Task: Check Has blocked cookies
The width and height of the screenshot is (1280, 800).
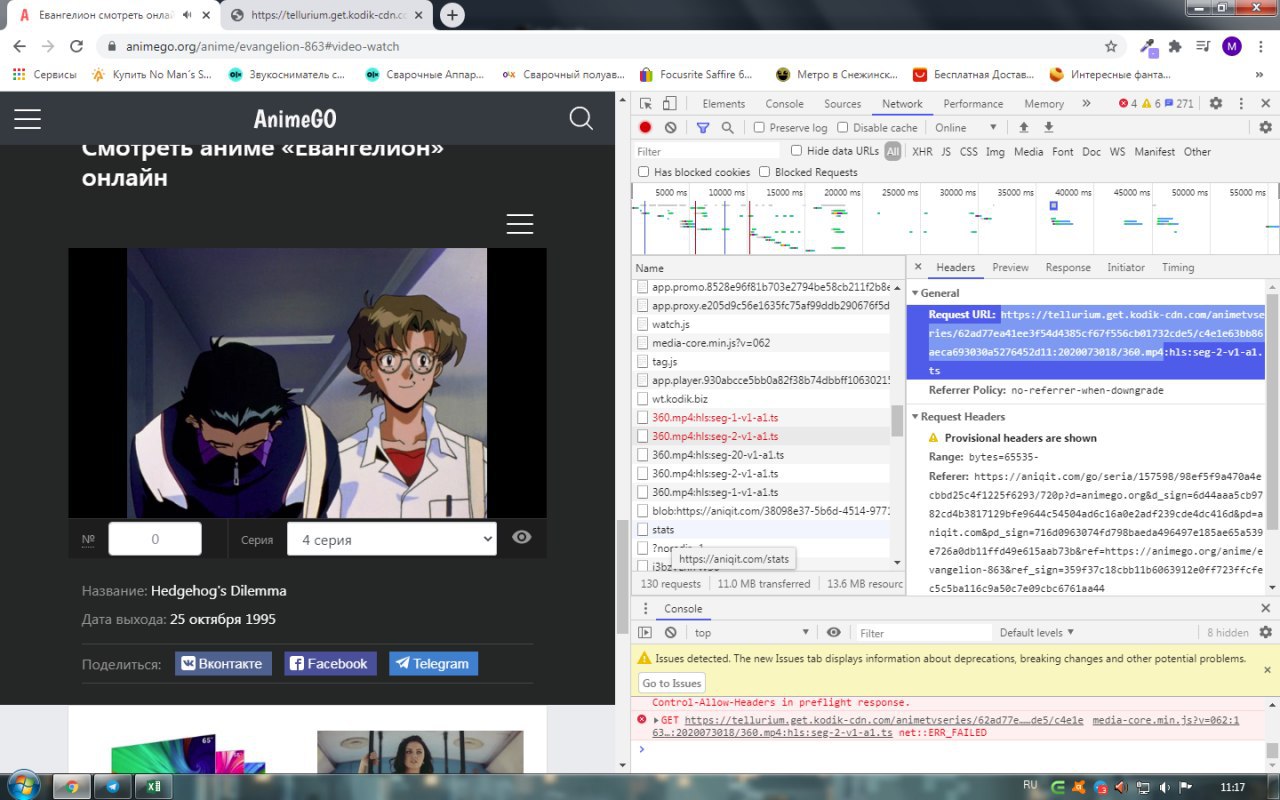Action: 644,172
